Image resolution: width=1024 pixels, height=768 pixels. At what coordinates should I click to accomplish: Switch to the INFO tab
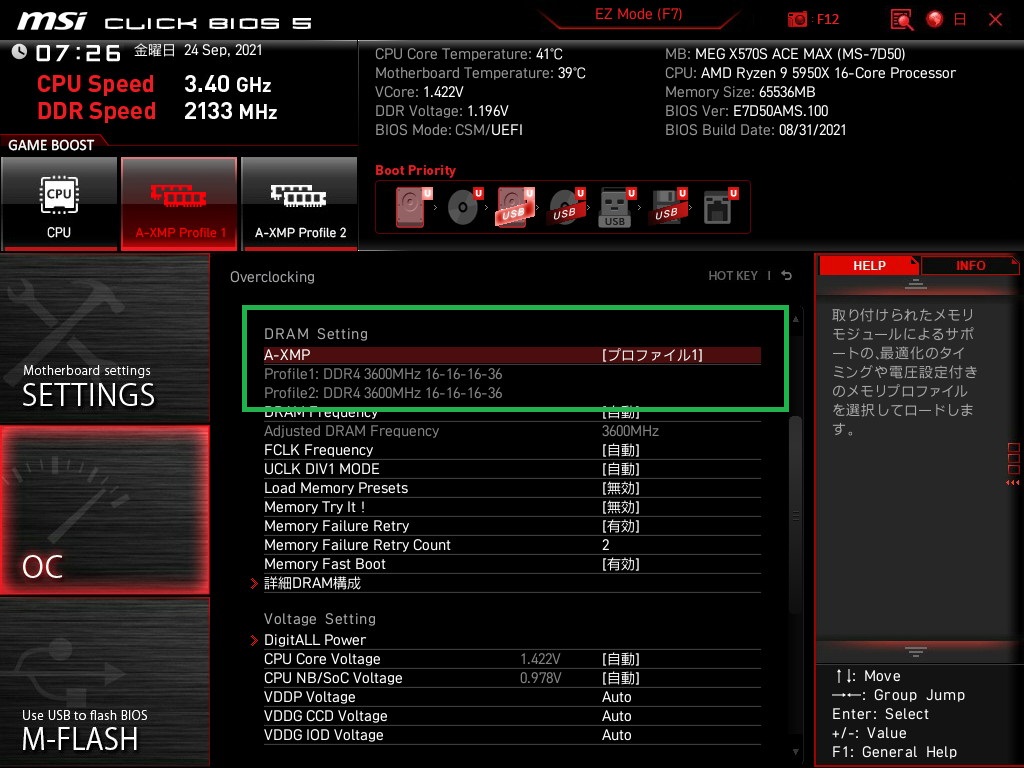tap(970, 266)
